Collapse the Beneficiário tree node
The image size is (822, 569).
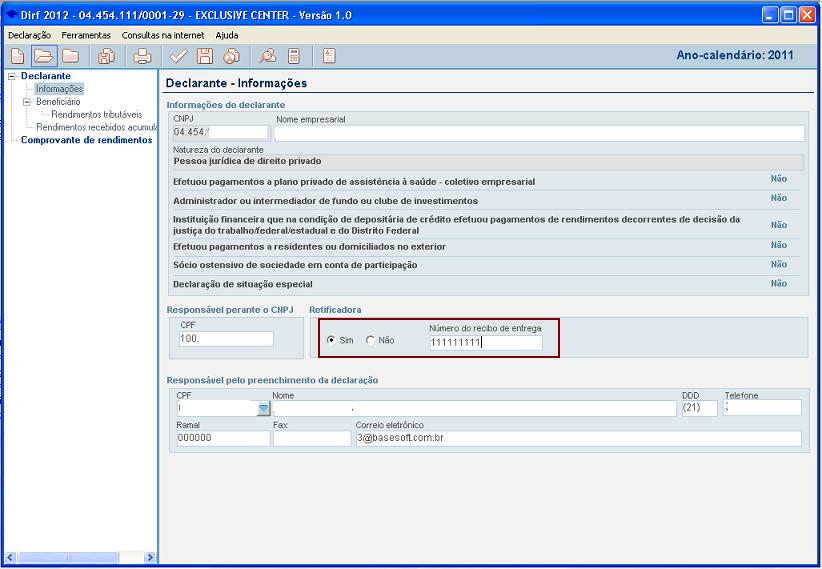pyautogui.click(x=27, y=102)
